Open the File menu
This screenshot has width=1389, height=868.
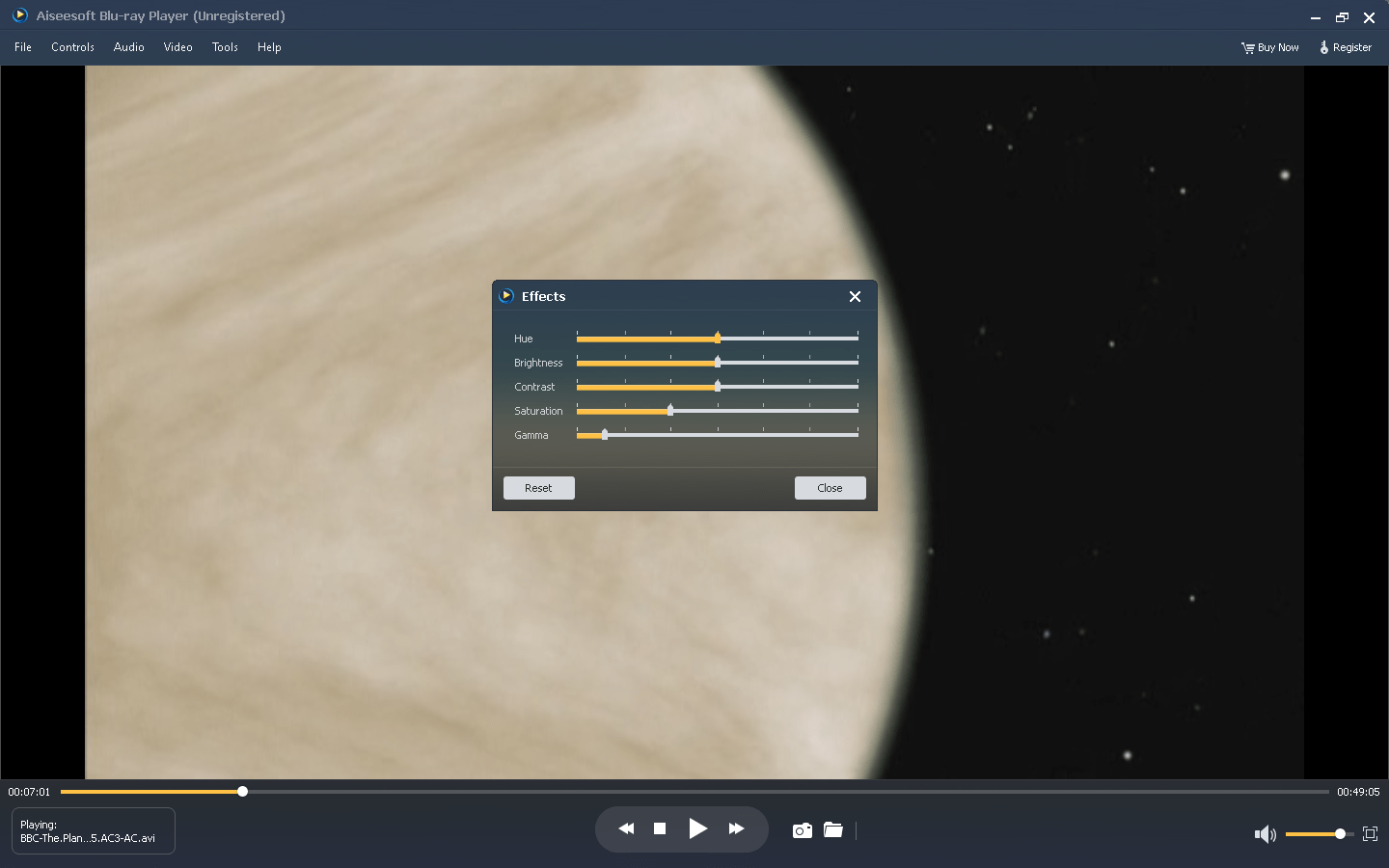coord(23,47)
